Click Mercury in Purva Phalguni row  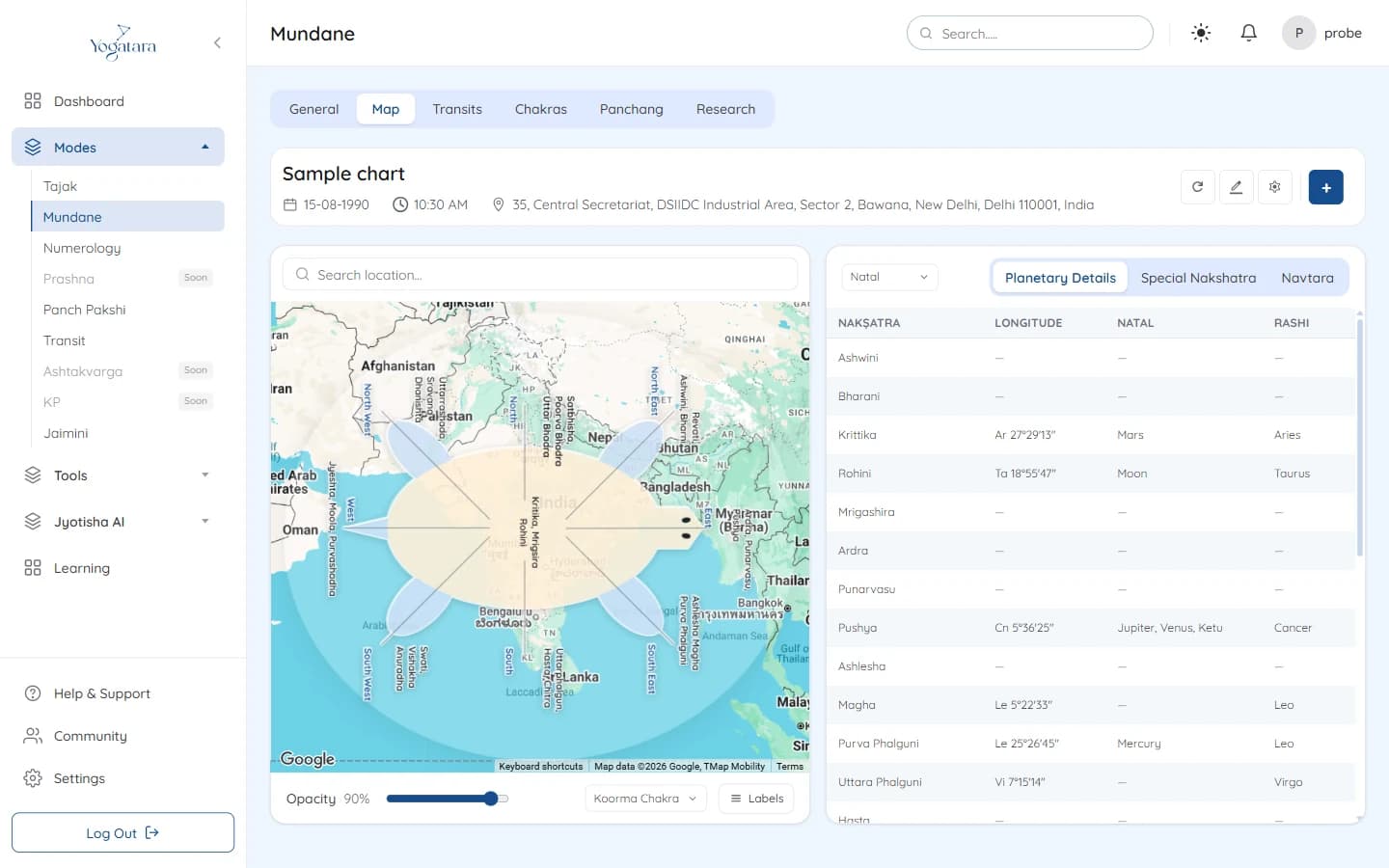click(x=1138, y=744)
